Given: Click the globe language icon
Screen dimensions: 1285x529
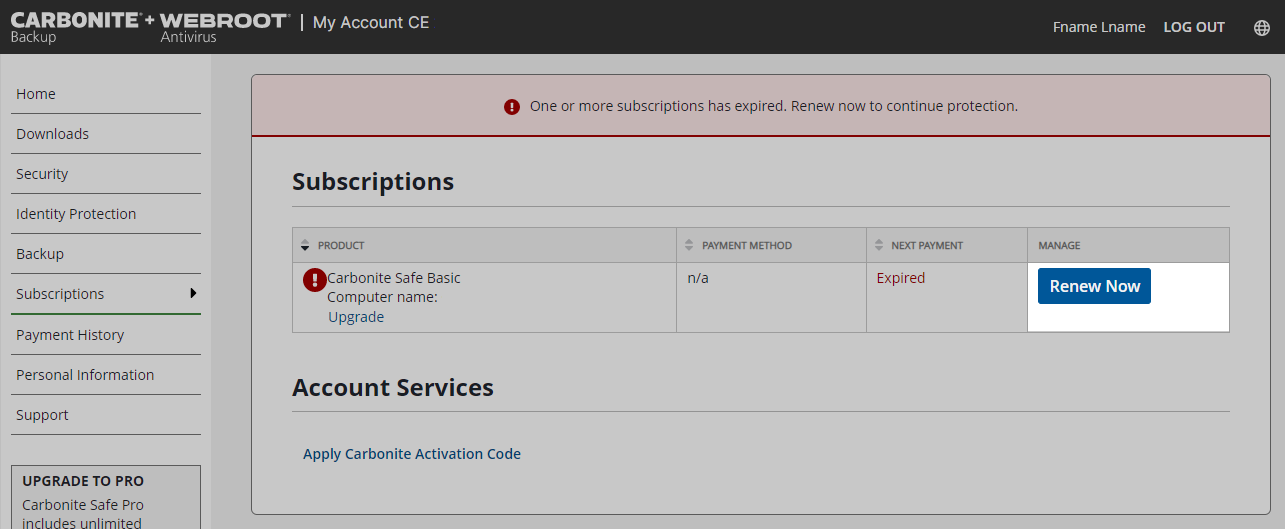Looking at the screenshot, I should (x=1261, y=28).
